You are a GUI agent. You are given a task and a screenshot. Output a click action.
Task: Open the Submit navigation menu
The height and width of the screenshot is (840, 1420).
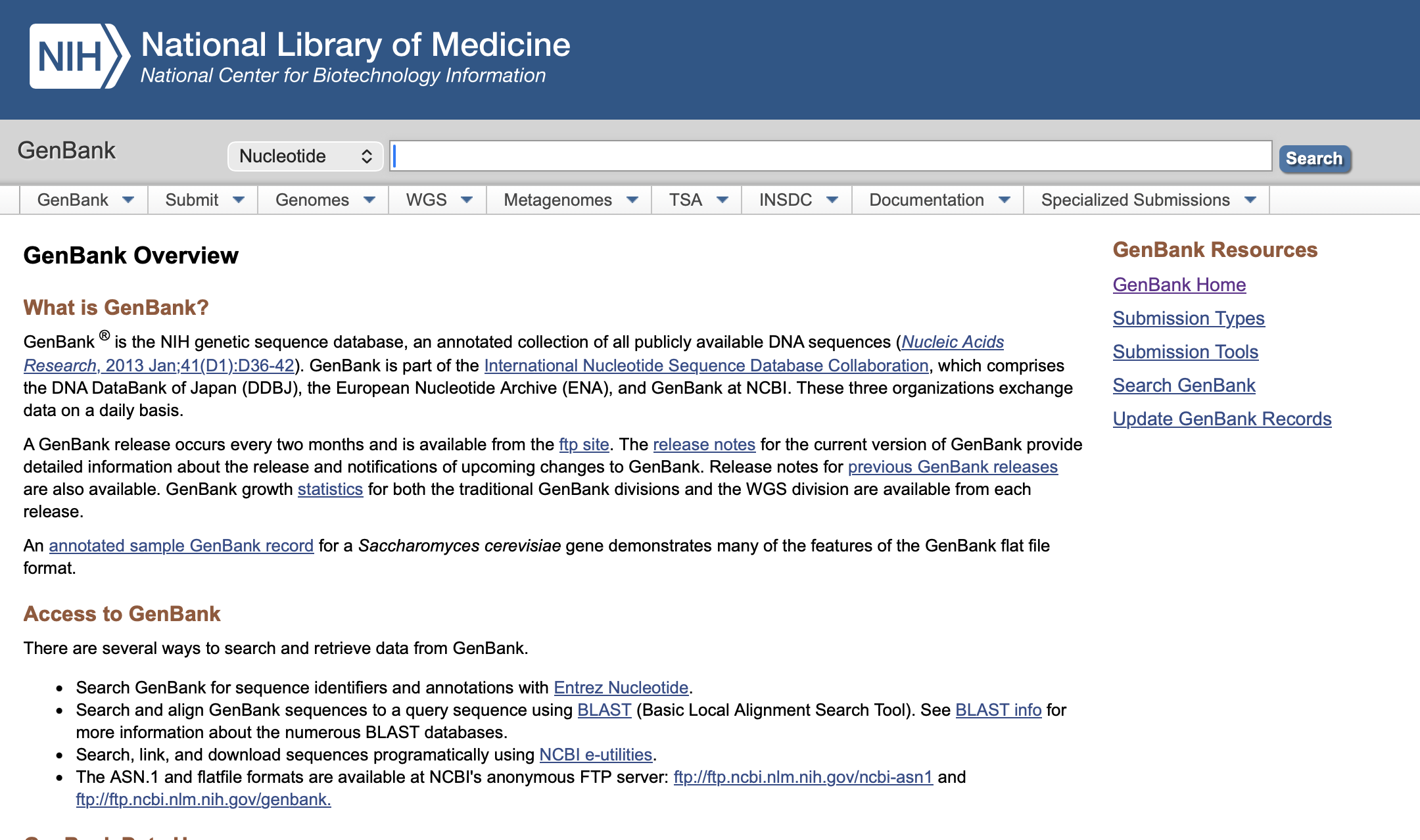[192, 200]
